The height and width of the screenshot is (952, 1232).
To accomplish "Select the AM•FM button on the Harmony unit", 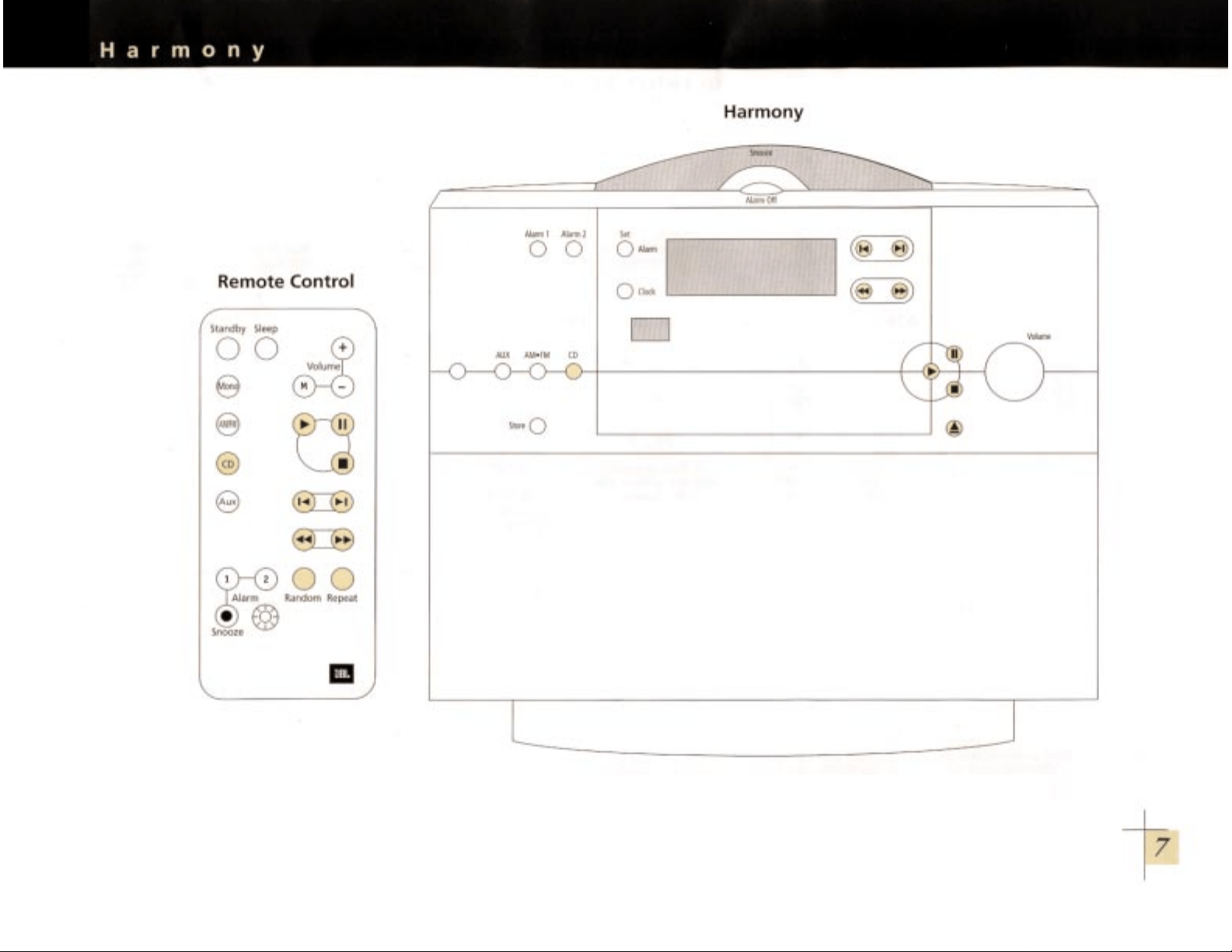I will coord(538,371).
